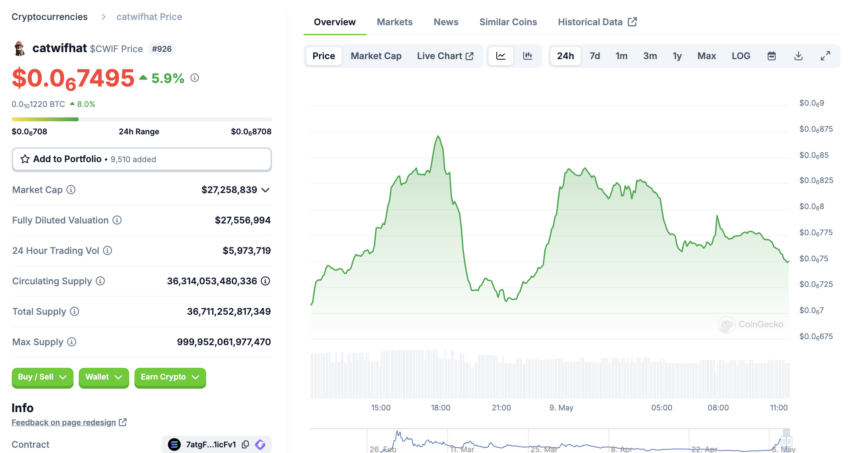This screenshot has width=850, height=453.
Task: Switch to line chart view icon
Action: tap(501, 56)
